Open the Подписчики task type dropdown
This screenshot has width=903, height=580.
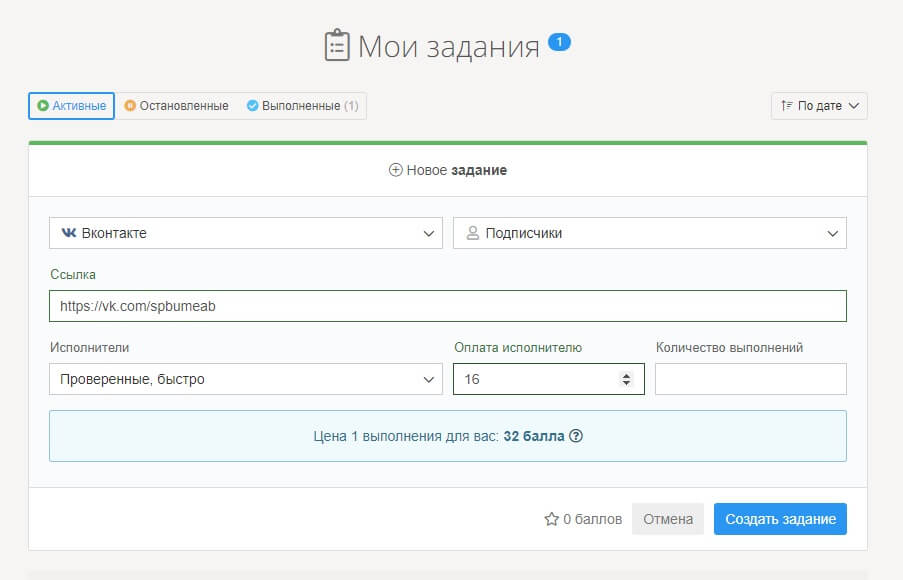point(650,233)
